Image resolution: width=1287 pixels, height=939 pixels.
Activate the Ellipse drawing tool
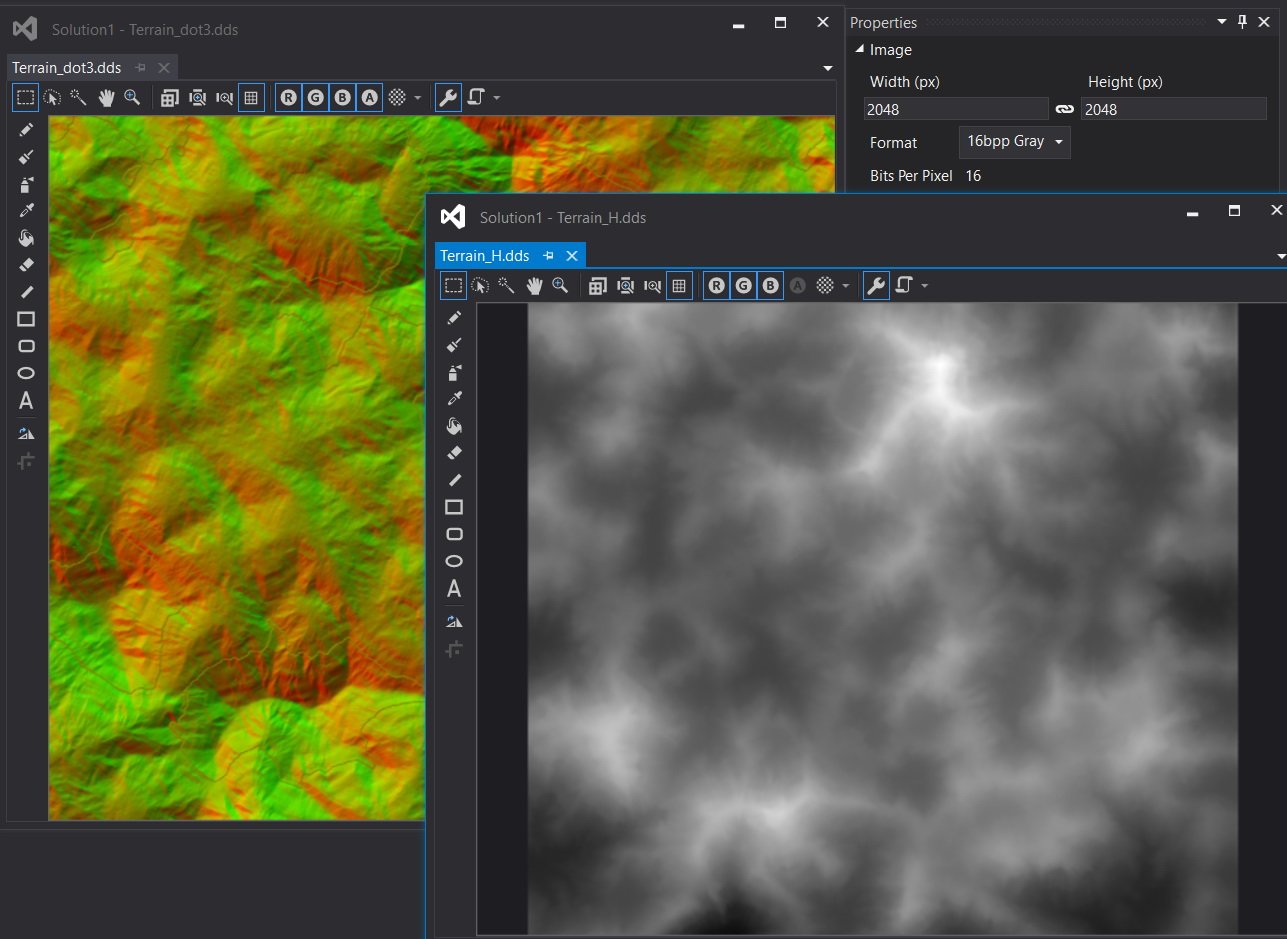coord(26,372)
